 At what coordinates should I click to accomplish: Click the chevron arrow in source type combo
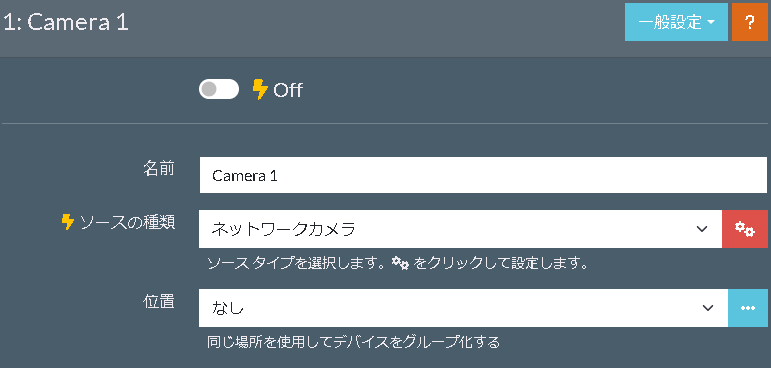tap(702, 229)
